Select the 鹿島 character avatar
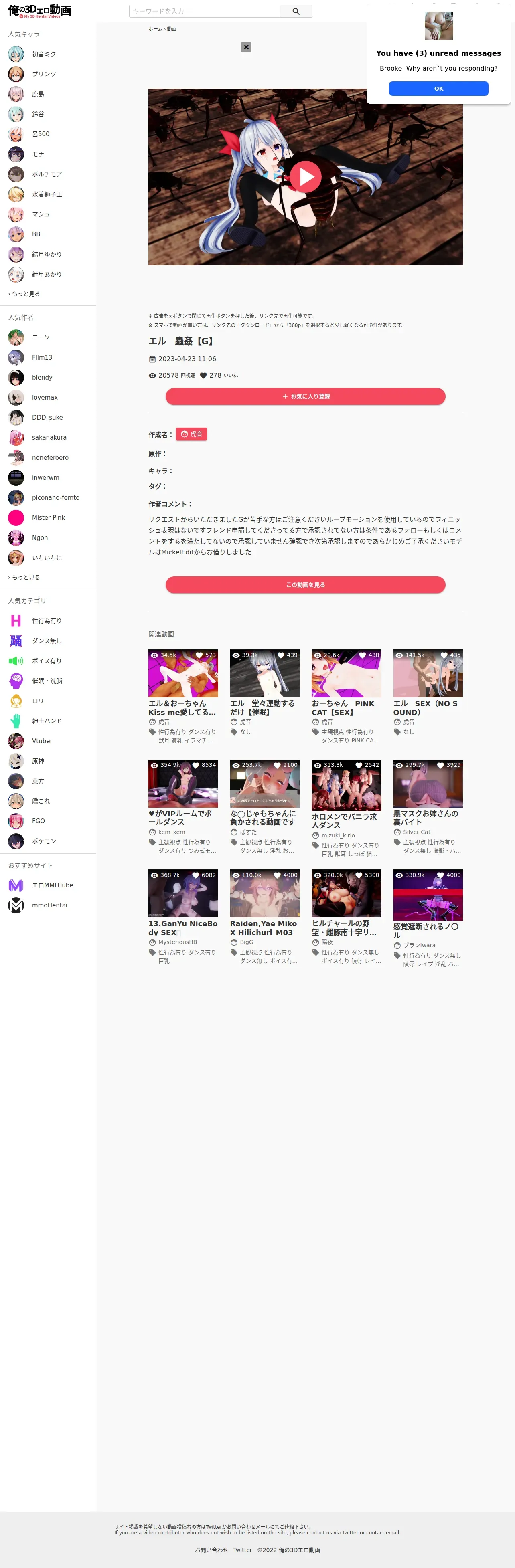This screenshot has width=515, height=1568. point(16,94)
